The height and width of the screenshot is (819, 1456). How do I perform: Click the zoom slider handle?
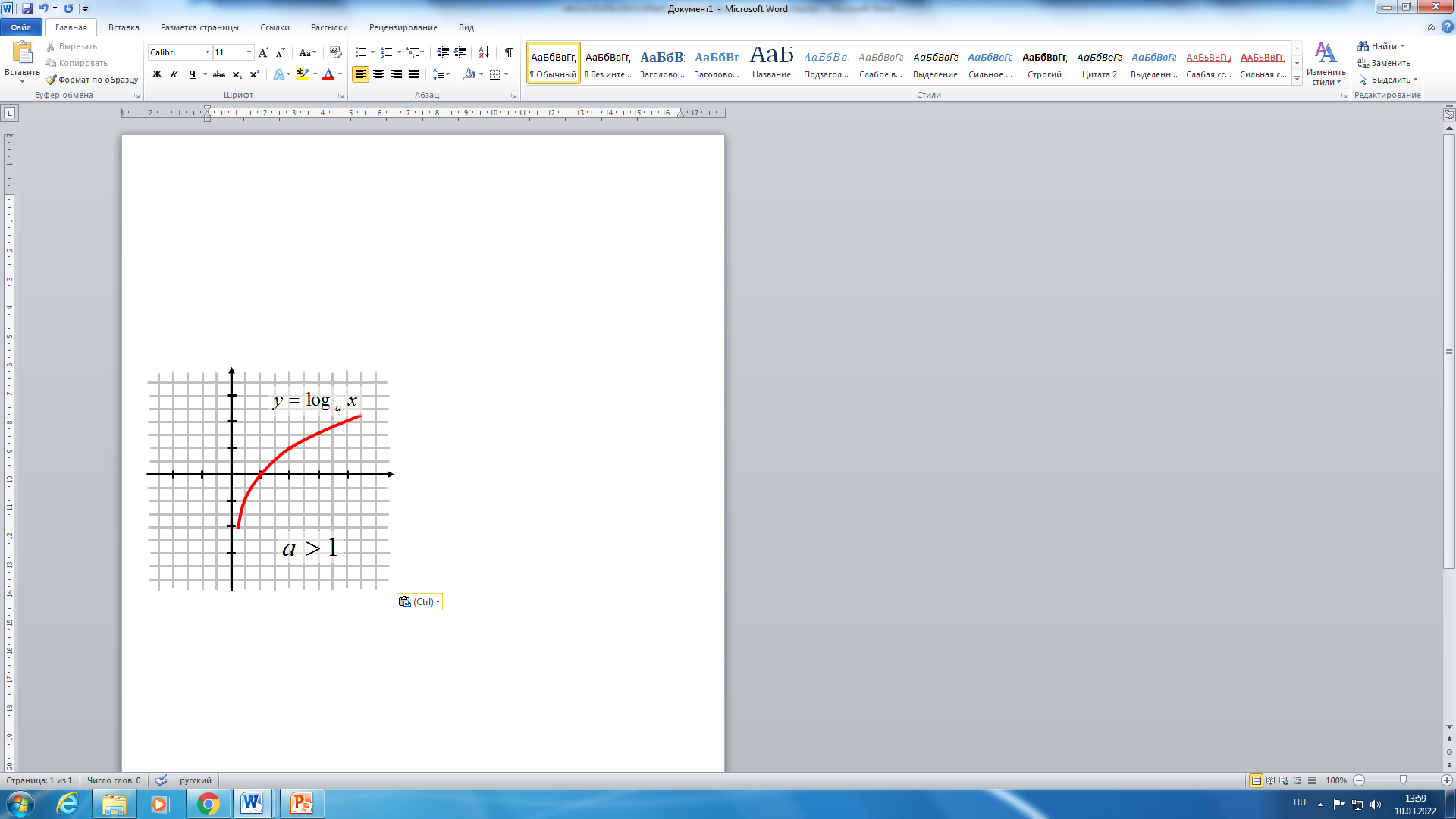(x=1403, y=780)
